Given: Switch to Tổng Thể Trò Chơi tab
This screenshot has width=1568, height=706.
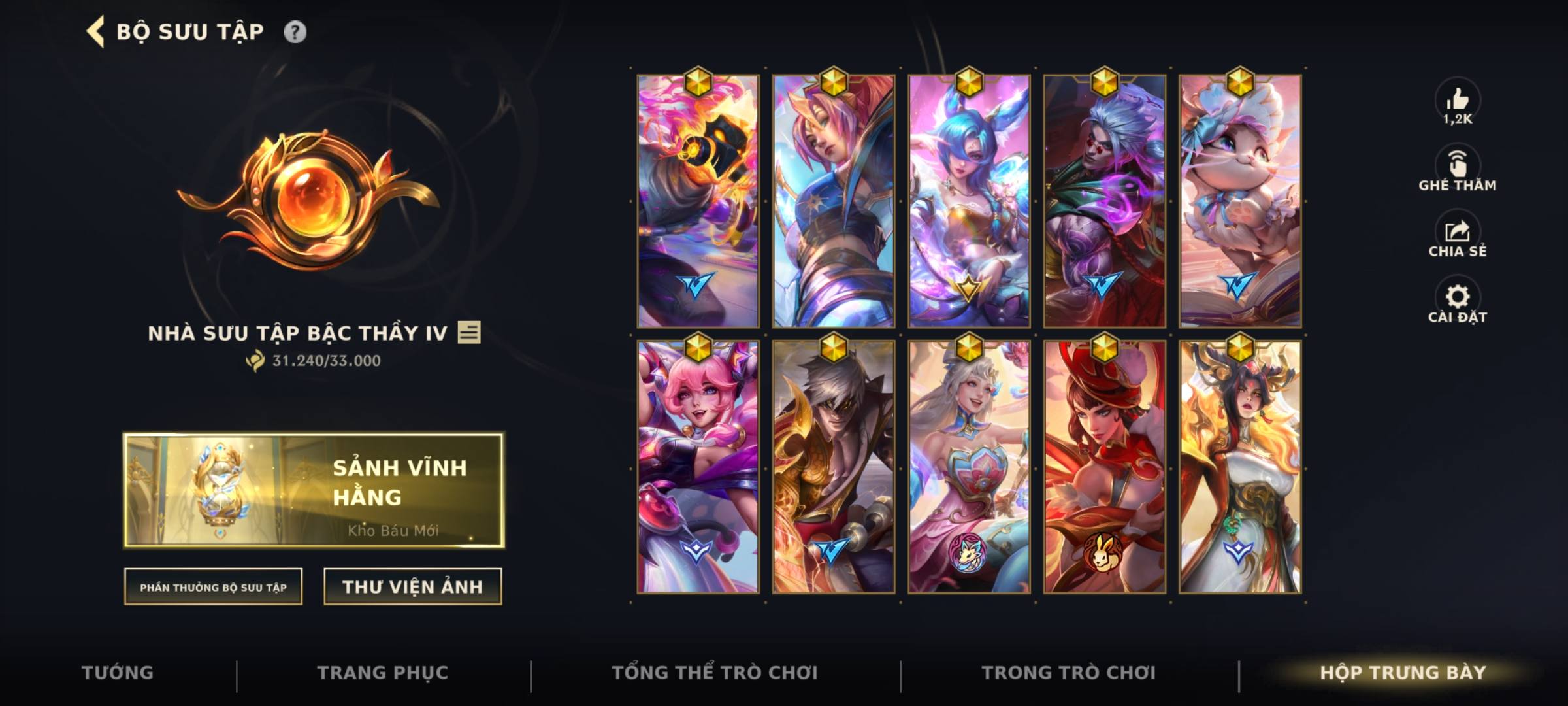Looking at the screenshot, I should tap(715, 673).
